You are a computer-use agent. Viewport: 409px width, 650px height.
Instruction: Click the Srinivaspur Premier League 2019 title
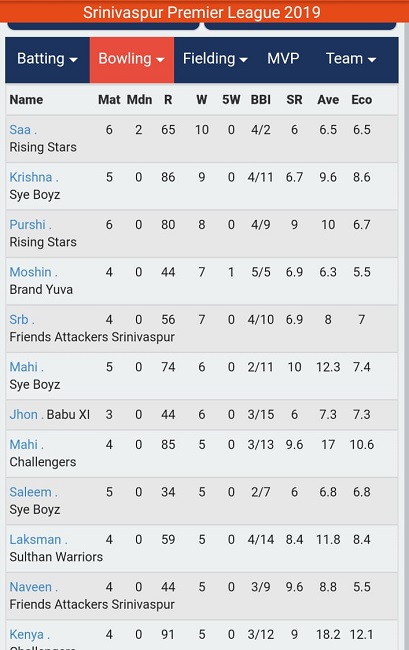point(202,12)
